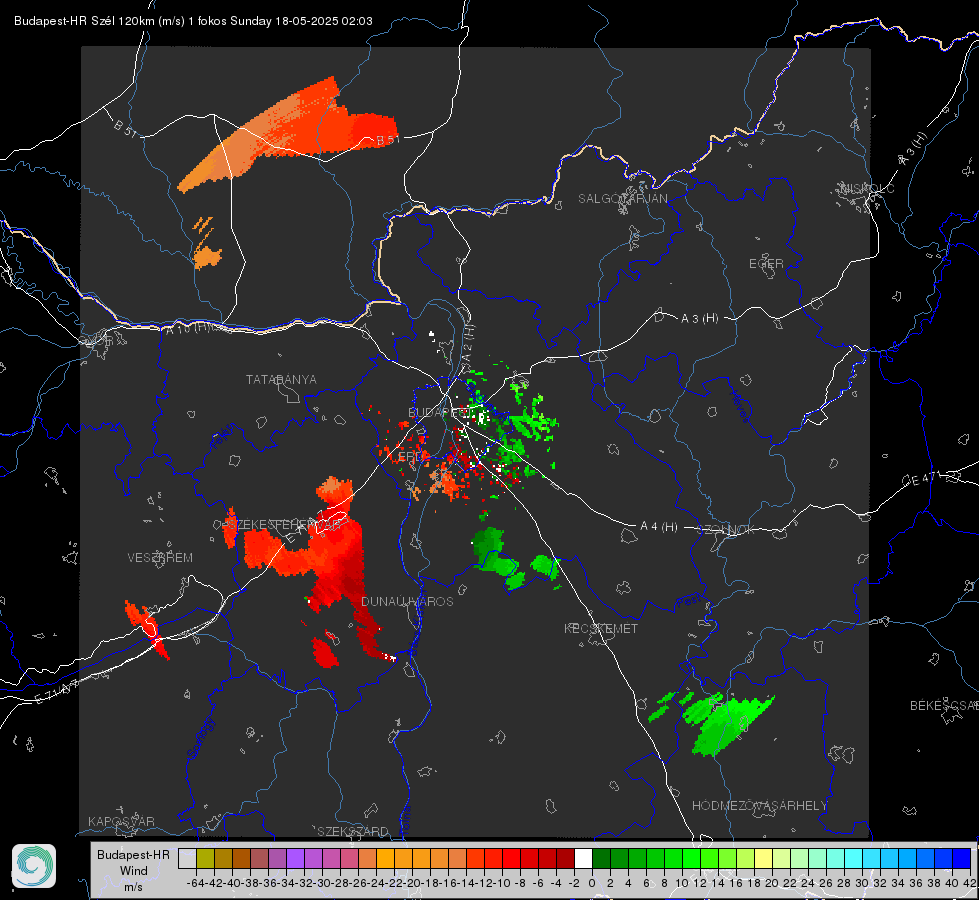
Task: Click the '42' legend value
Action: click(x=969, y=883)
